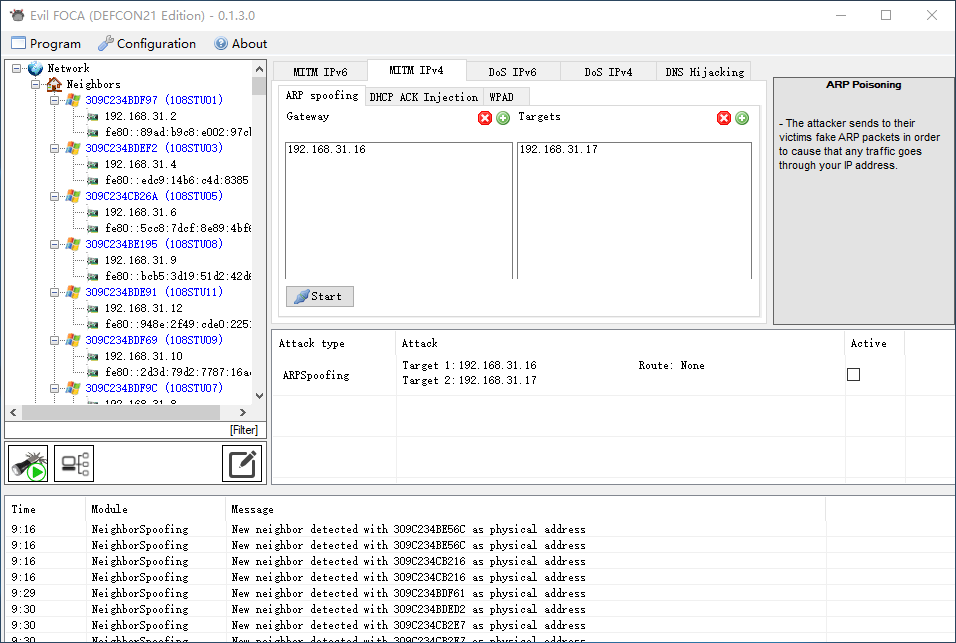Viewport: 956px width, 643px height.
Task: Click Windows icon of 309C234BDE91 host
Action: [73, 293]
